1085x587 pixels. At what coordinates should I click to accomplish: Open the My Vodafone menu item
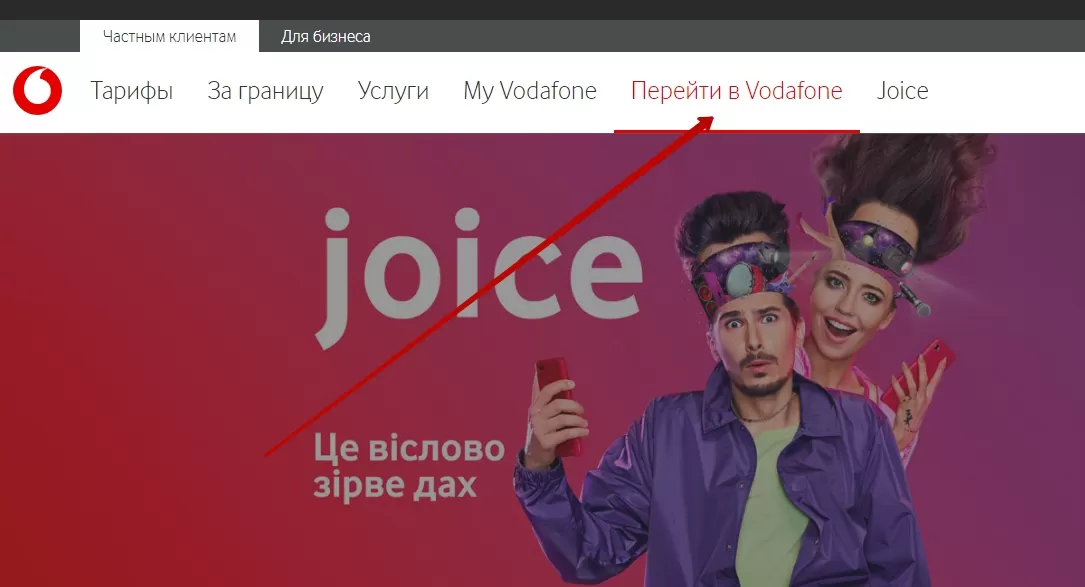point(530,91)
